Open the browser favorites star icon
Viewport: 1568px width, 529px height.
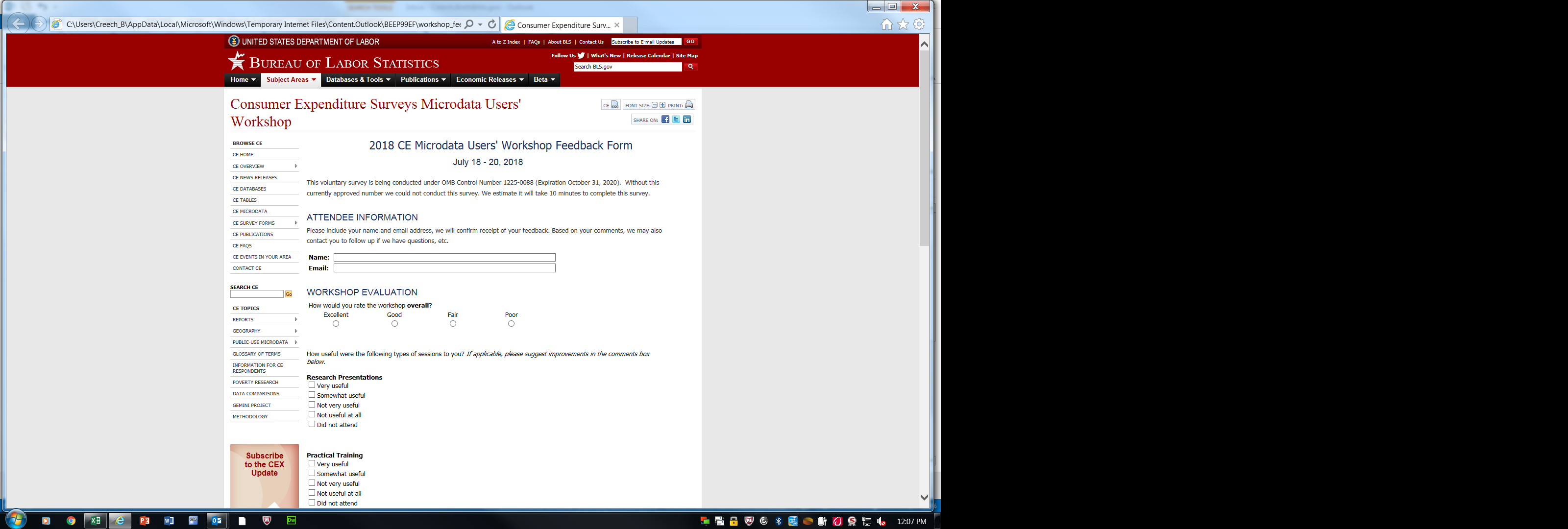click(x=903, y=24)
